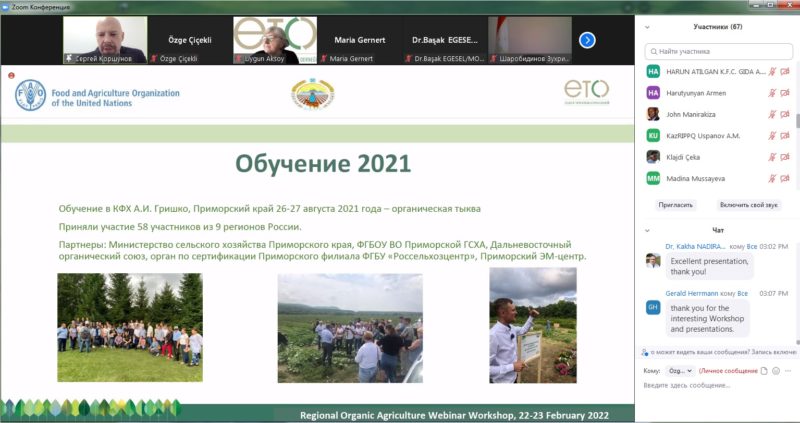800x423 pixels.
Task: Click the red recording indicator on the slide
Action: (x=11, y=76)
